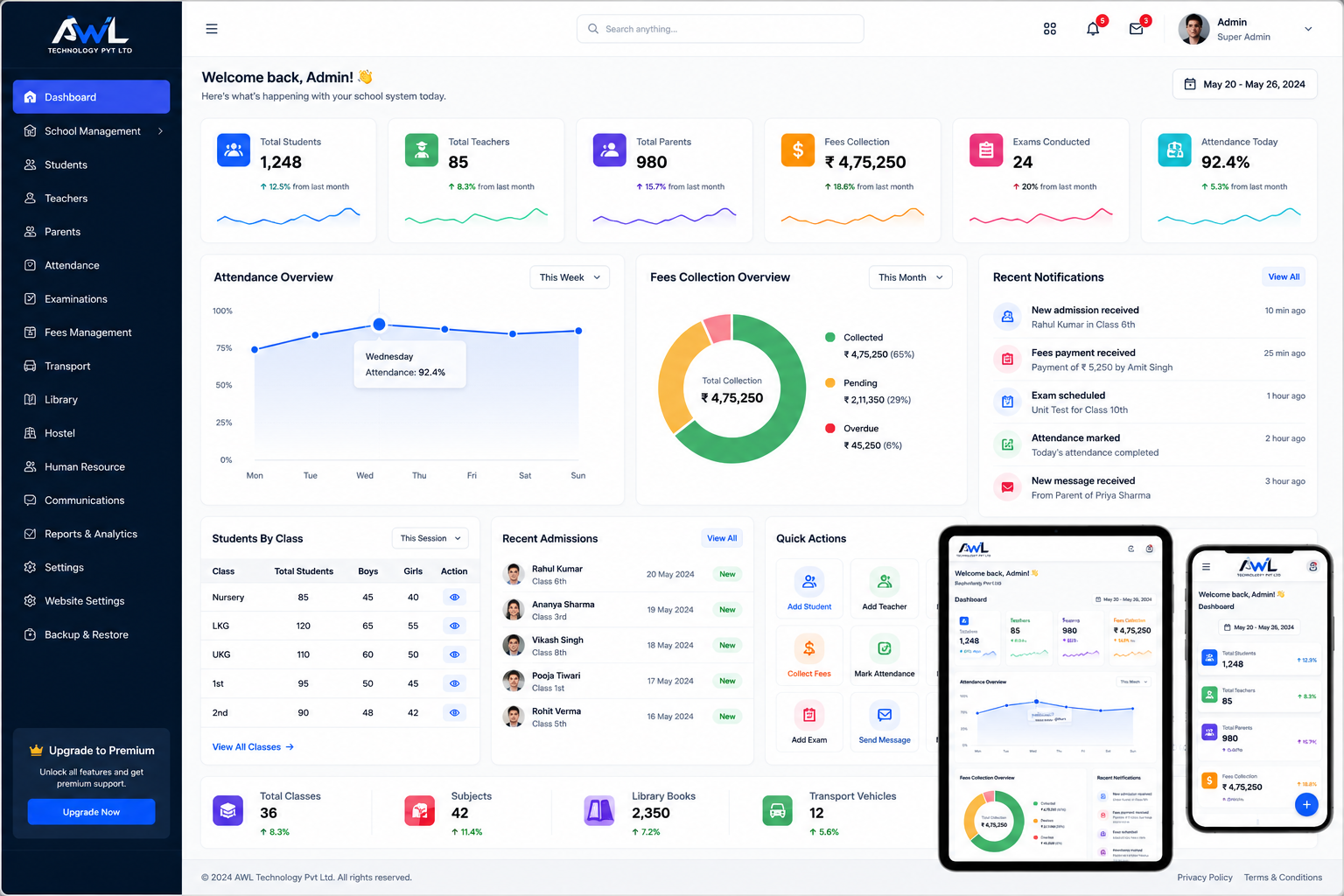
Task: Click the red Overdue legend dot
Action: click(829, 428)
